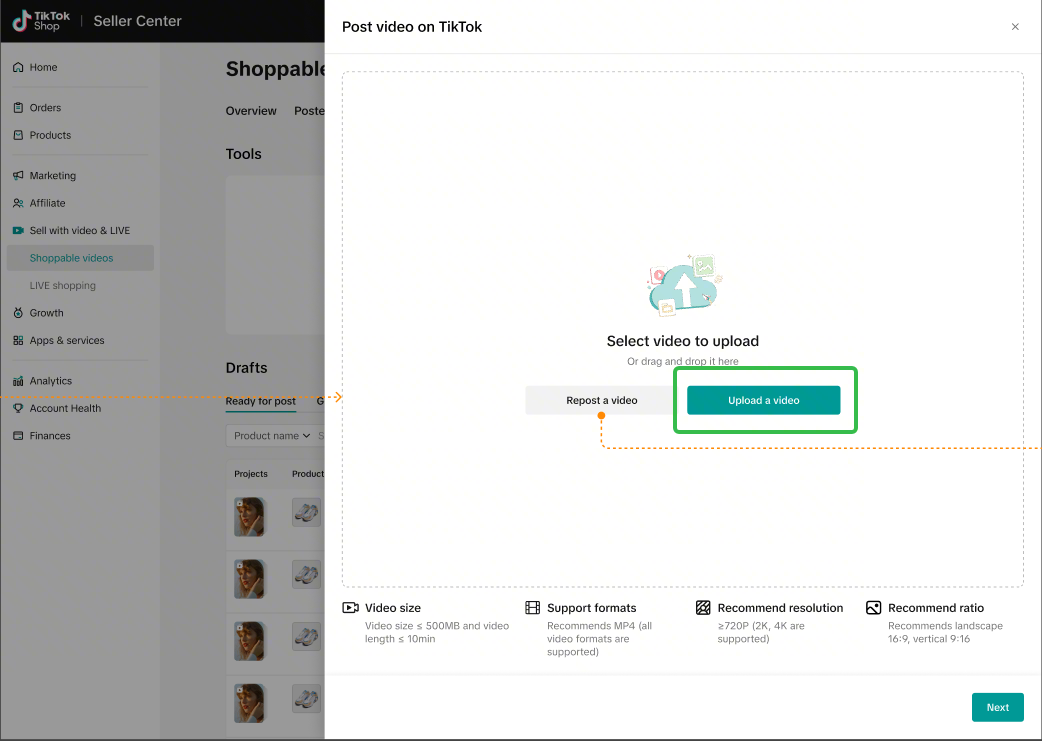Click the Account Health icon
This screenshot has height=741, width=1042.
tap(18, 408)
